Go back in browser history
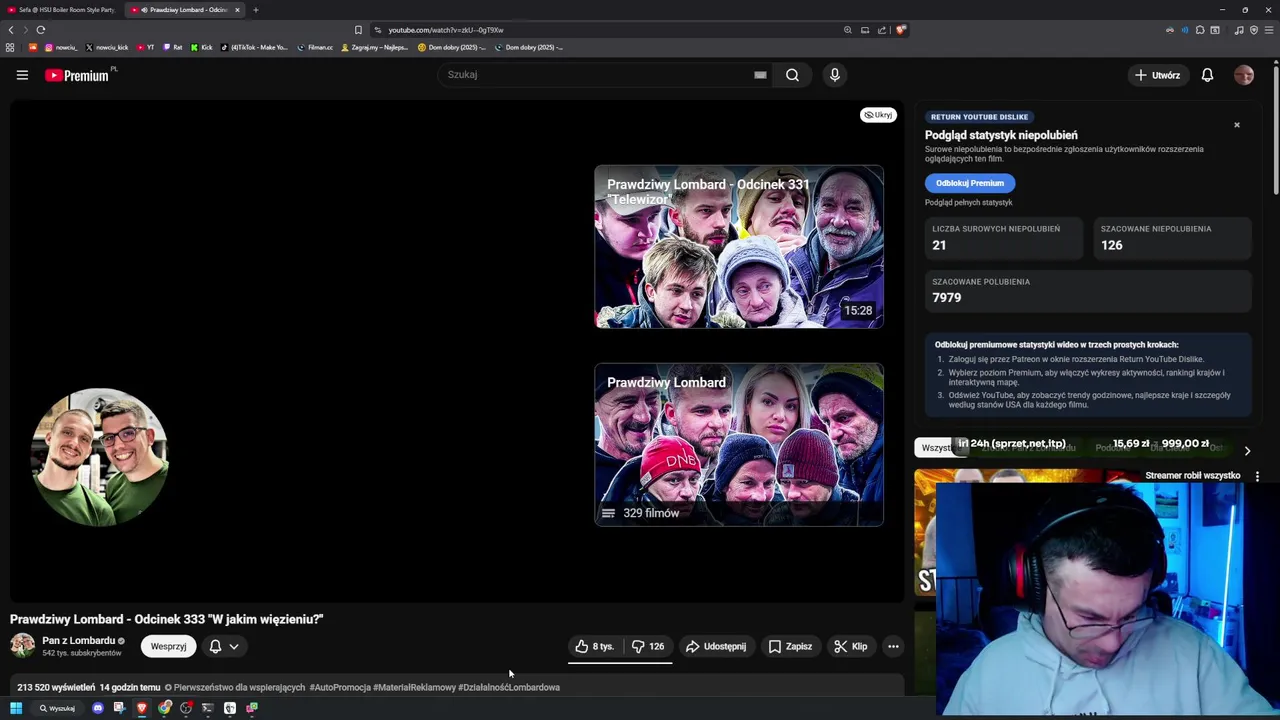The image size is (1280, 720). 11,30
